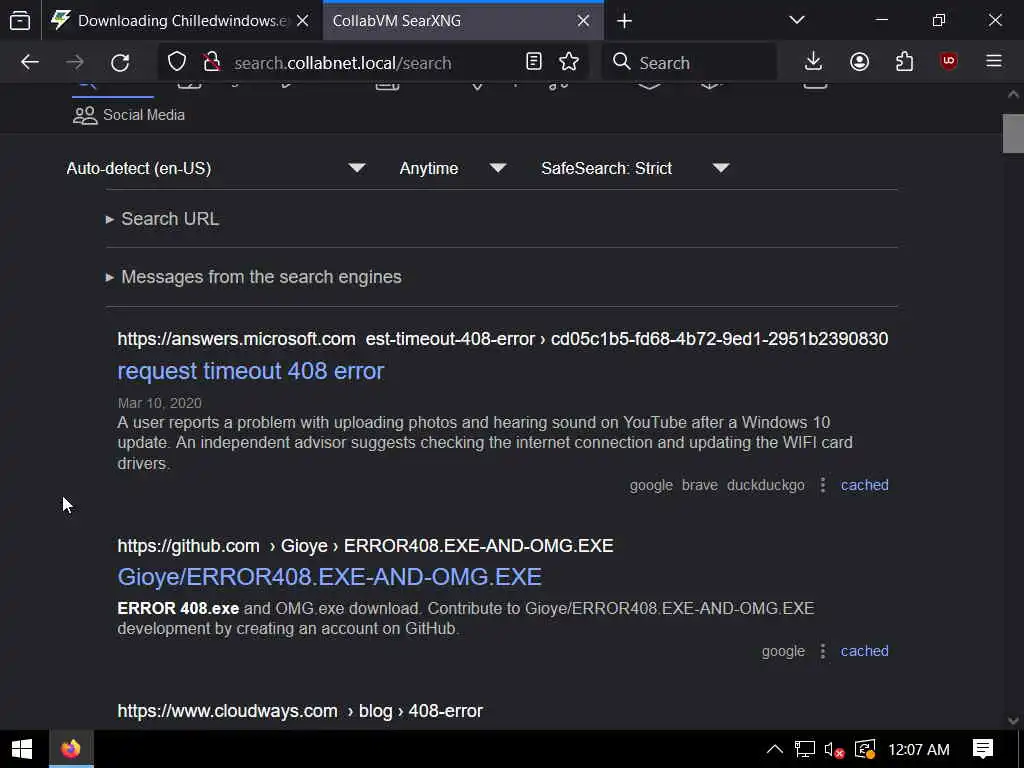Click the Mar 10, 2020 date text
1024x768 pixels.
160,403
